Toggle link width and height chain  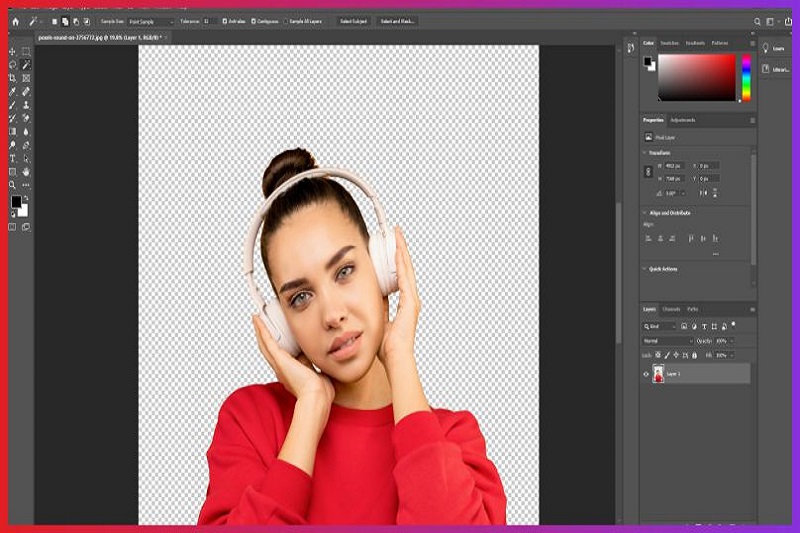648,172
